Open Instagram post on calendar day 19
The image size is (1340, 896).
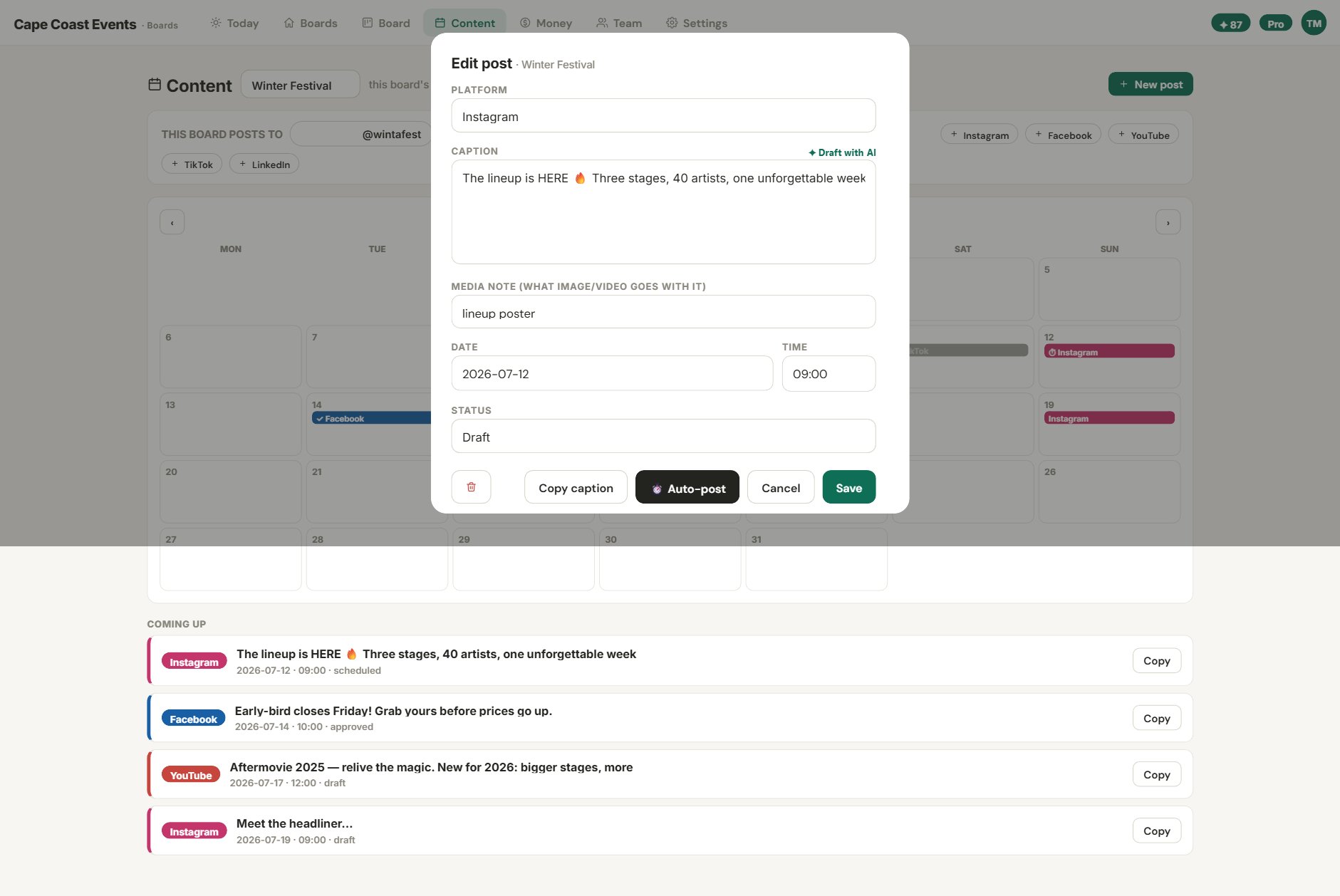(1109, 418)
